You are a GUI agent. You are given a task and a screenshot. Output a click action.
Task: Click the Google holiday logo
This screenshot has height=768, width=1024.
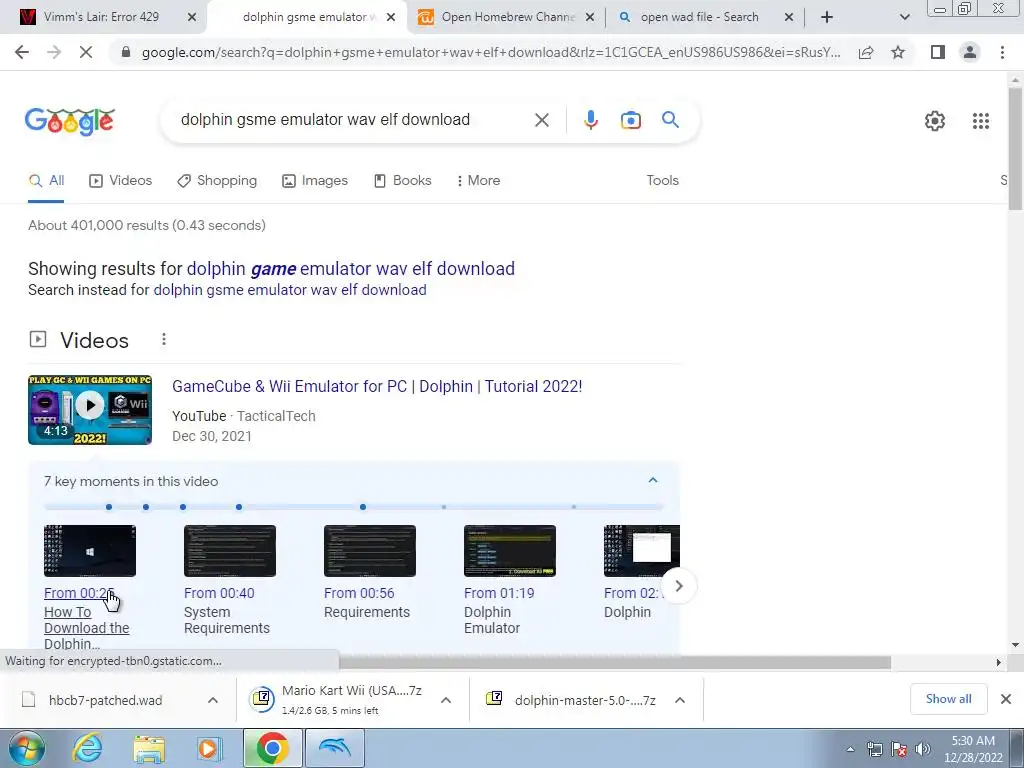(70, 121)
